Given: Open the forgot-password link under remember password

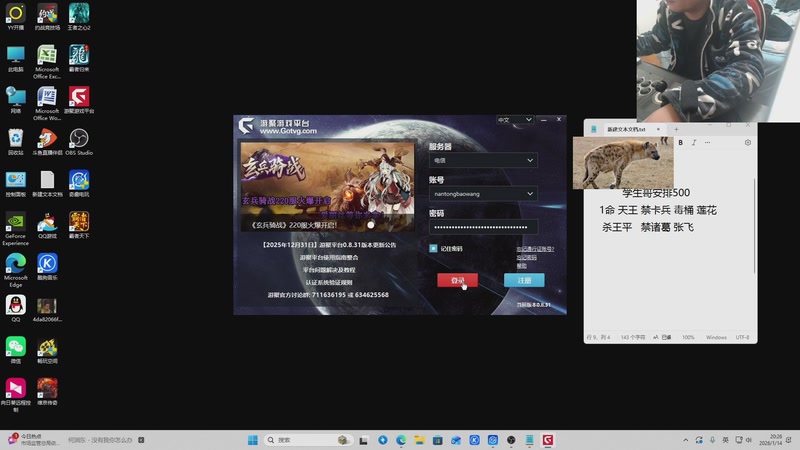Looking at the screenshot, I should coord(526,258).
